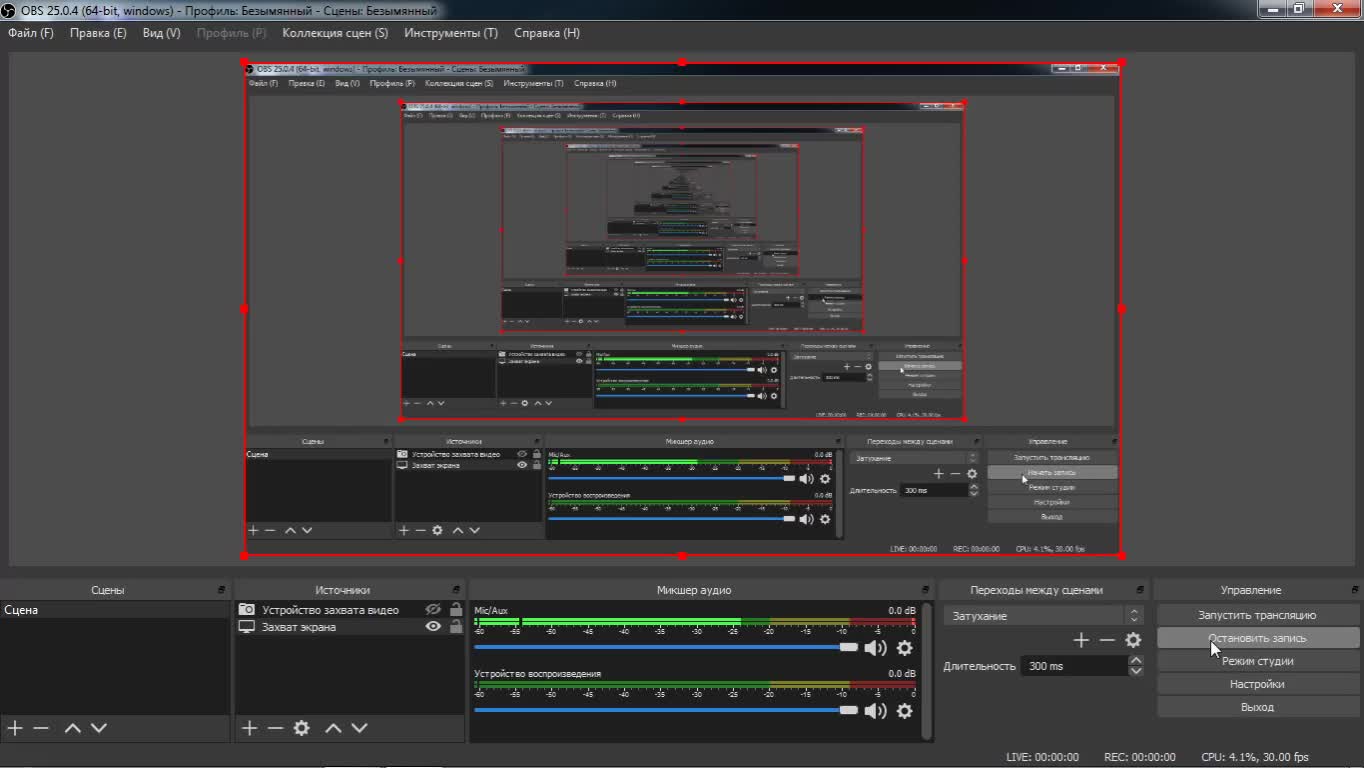1364x768 pixels.
Task: Open the Вид (V) menu
Action: coord(161,33)
